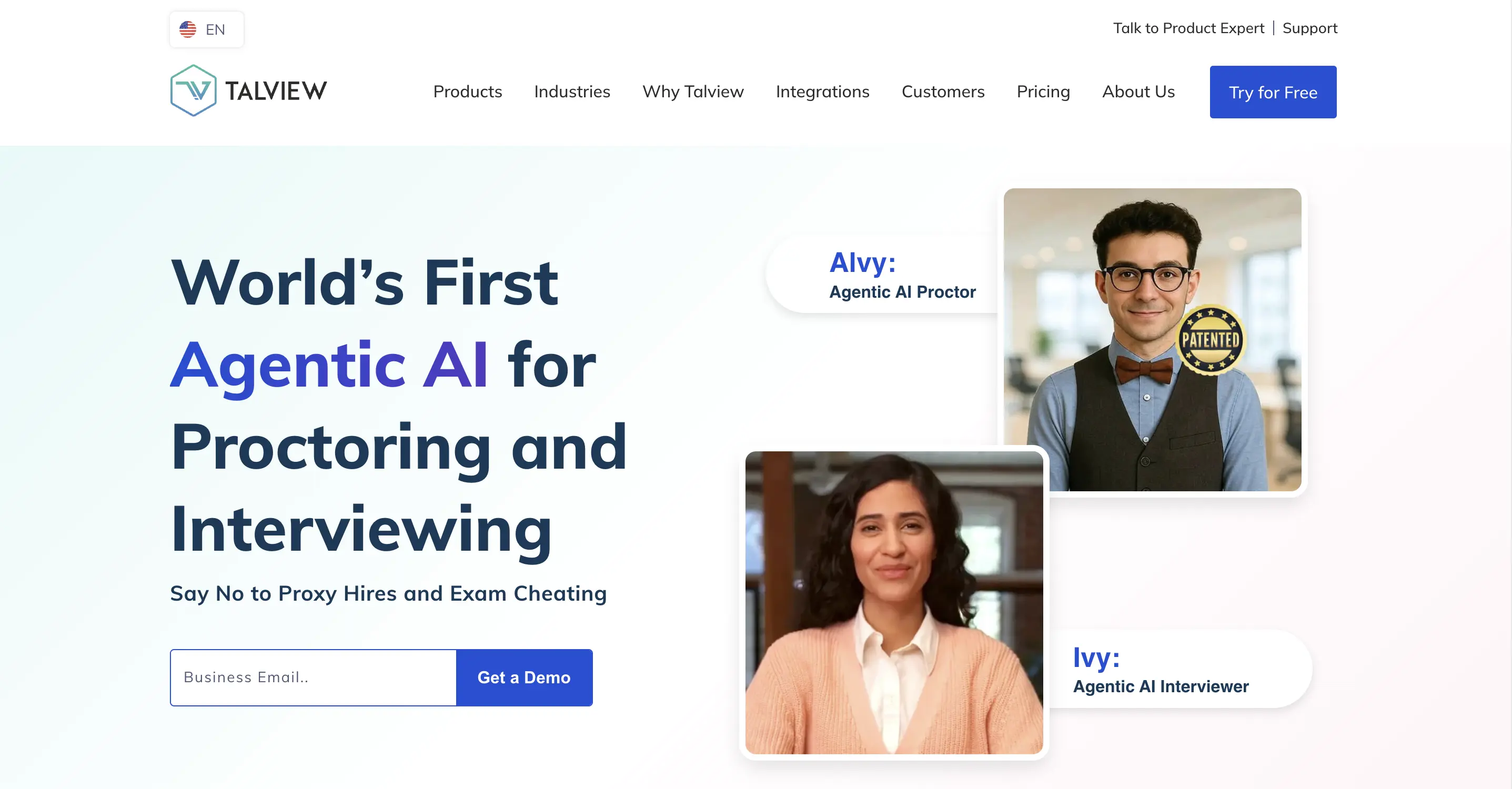
Task: Go to the Customers page
Action: [943, 92]
